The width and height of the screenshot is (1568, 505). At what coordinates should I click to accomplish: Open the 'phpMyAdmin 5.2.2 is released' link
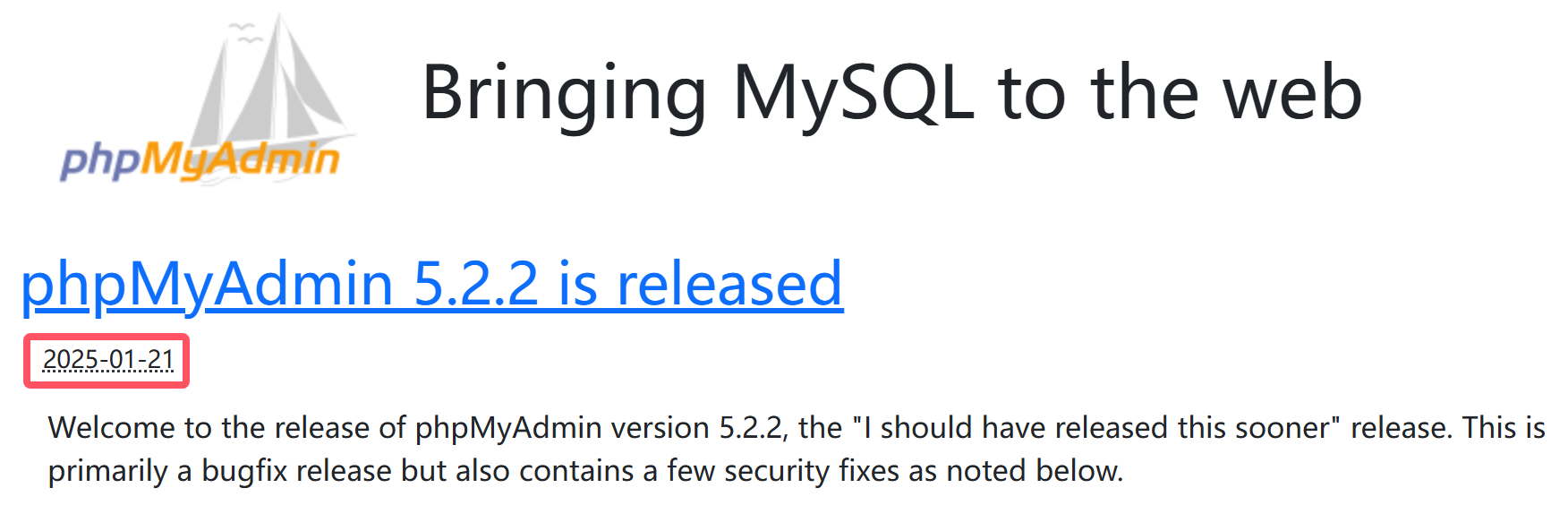pyautogui.click(x=431, y=284)
